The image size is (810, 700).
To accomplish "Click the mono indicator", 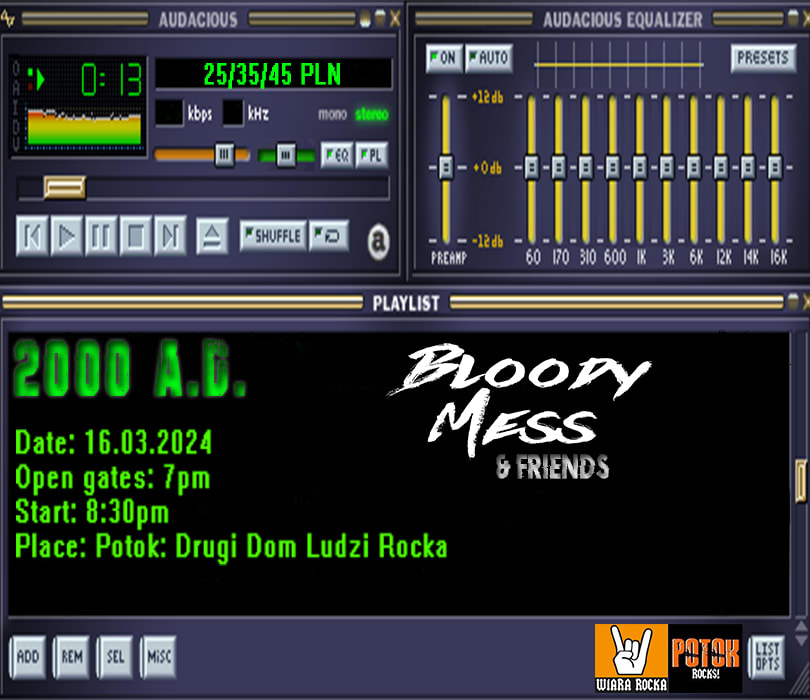I will pyautogui.click(x=332, y=114).
